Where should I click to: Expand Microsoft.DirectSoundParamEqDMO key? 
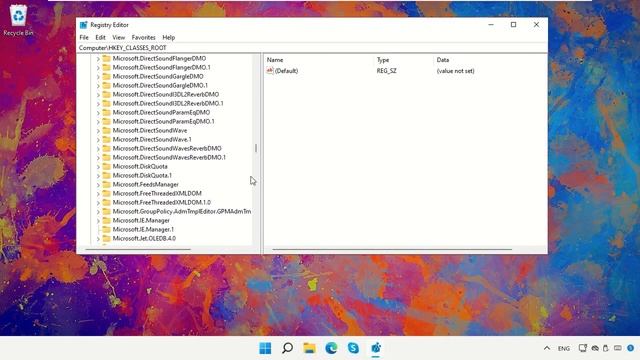point(98,113)
